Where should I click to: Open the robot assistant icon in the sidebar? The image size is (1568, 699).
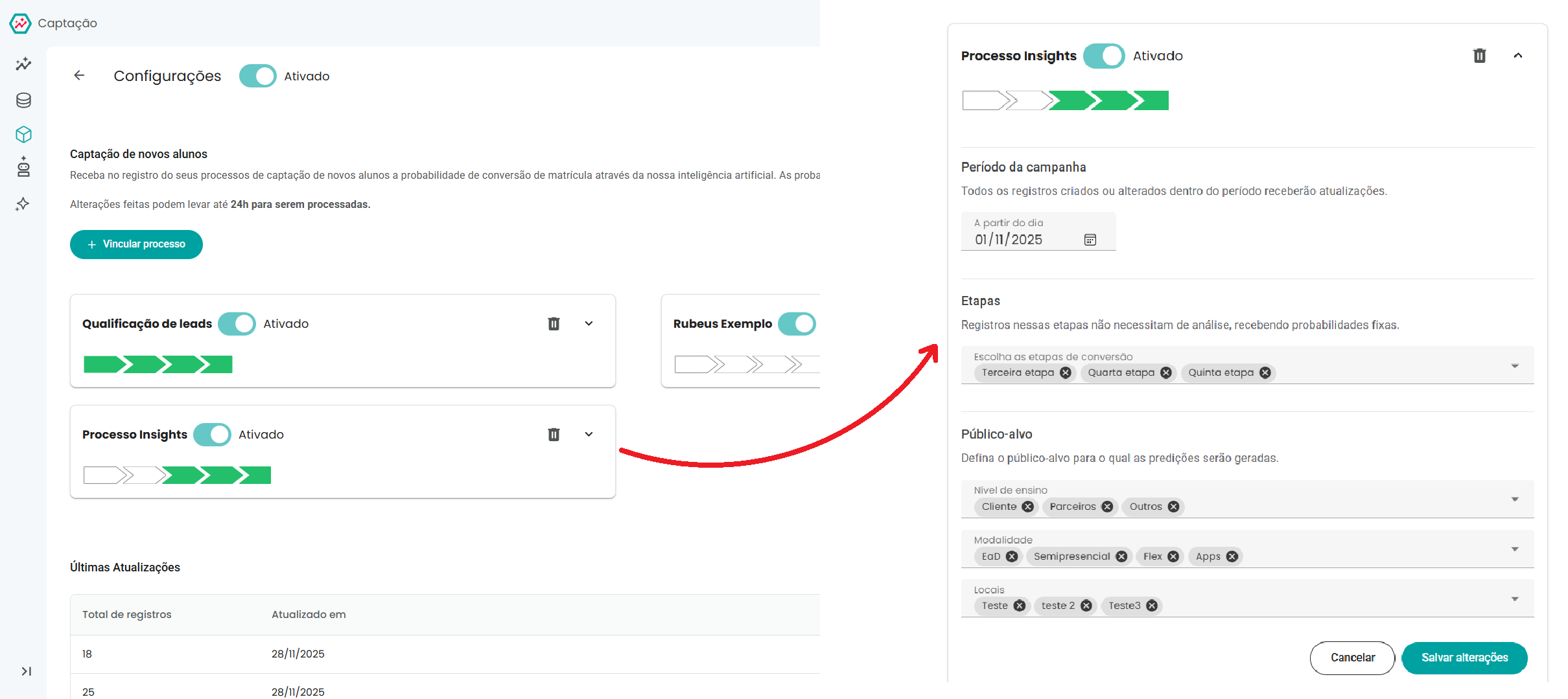[23, 167]
